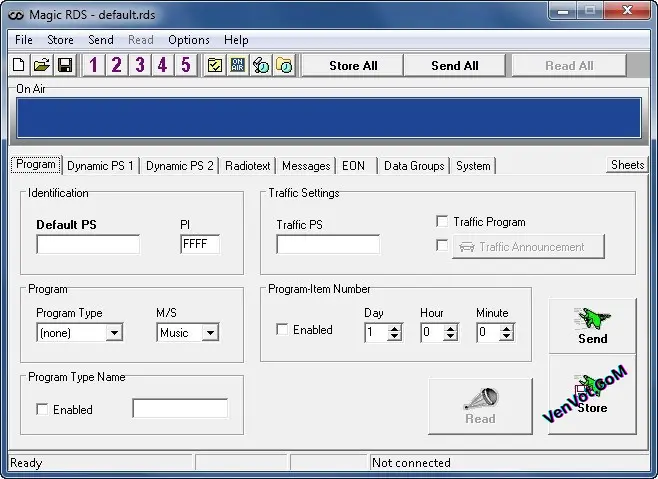The width and height of the screenshot is (658, 479).
Task: Click the New file toolbar icon
Action: [19, 65]
